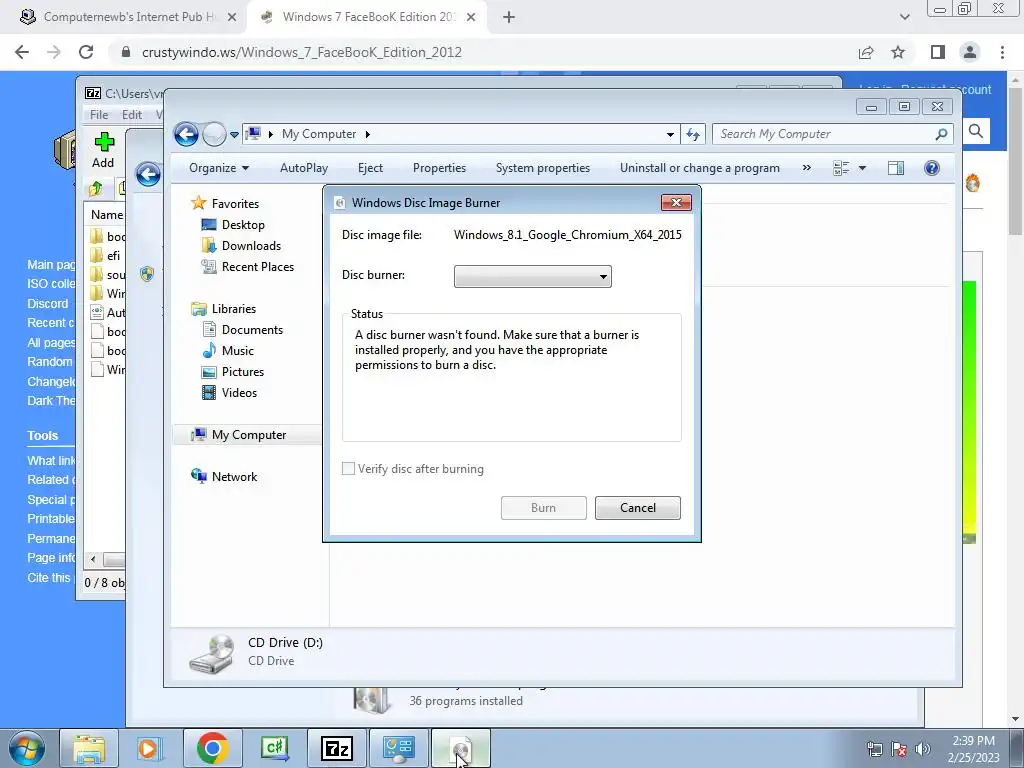This screenshot has width=1024, height=768.
Task: Open Chrome profile avatar
Action: (x=970, y=52)
